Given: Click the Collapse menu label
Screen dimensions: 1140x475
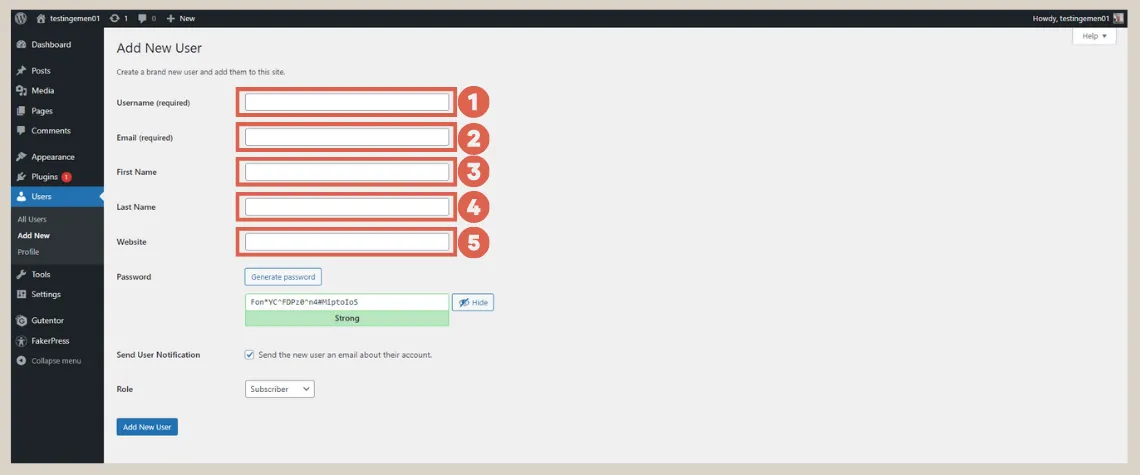Looking at the screenshot, I should point(56,361).
